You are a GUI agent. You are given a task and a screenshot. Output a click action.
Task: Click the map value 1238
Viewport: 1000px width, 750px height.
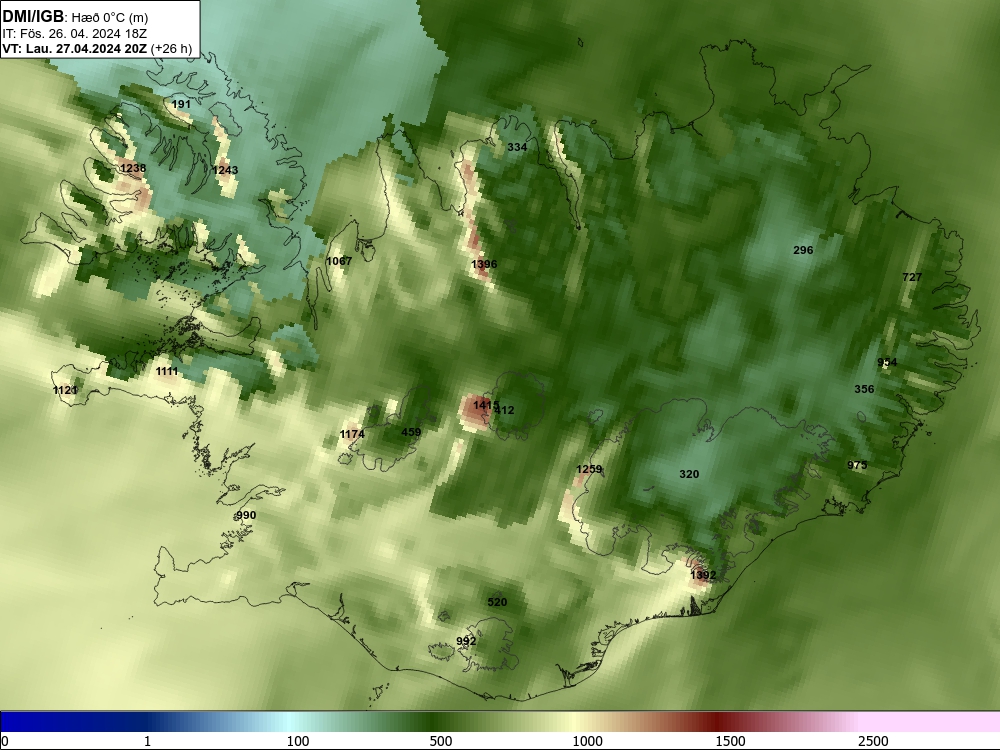pyautogui.click(x=133, y=168)
